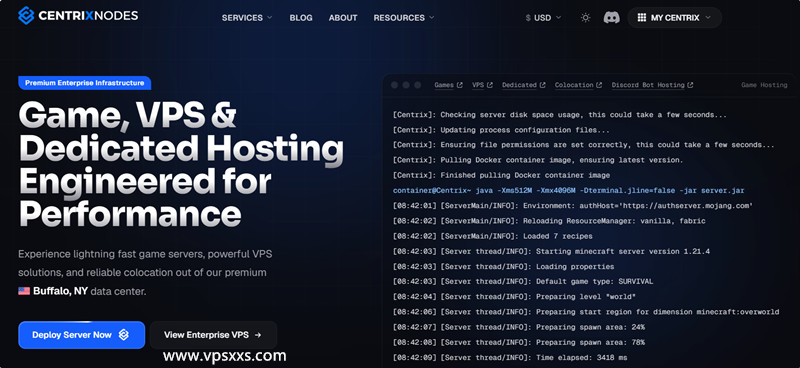Image resolution: width=800 pixels, height=368 pixels.
Task: Click the grid icon in My Centrix
Action: 641,17
